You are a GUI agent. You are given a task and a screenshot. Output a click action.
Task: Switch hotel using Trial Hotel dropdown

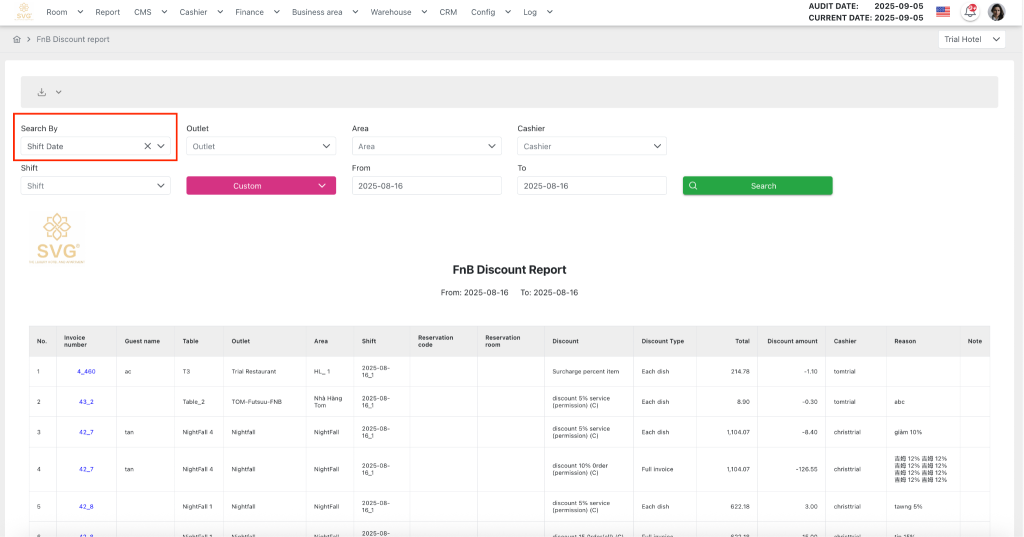click(972, 40)
